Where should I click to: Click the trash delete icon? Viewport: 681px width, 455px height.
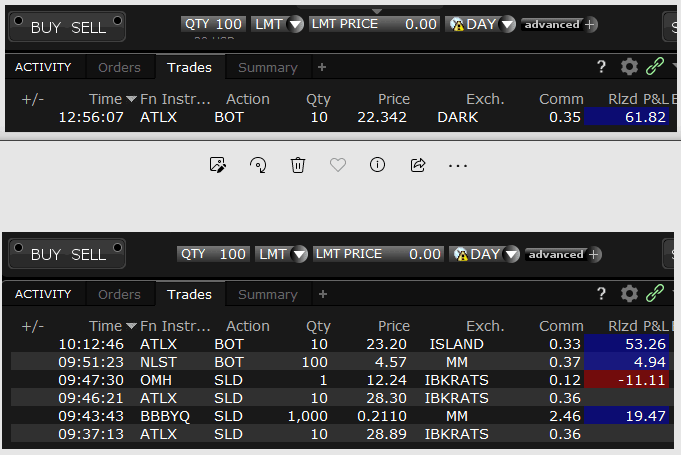point(297,165)
